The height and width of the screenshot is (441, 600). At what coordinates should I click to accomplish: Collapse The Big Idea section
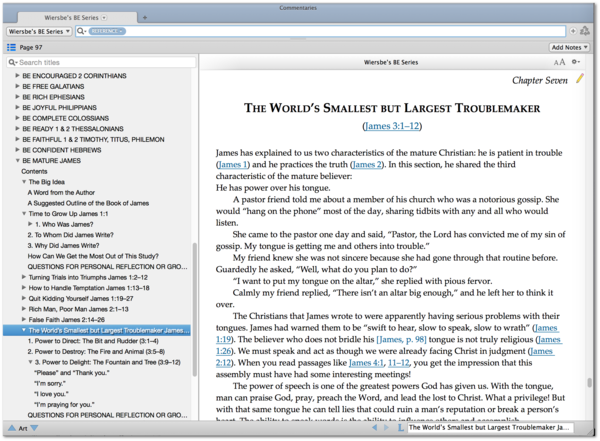click(24, 182)
